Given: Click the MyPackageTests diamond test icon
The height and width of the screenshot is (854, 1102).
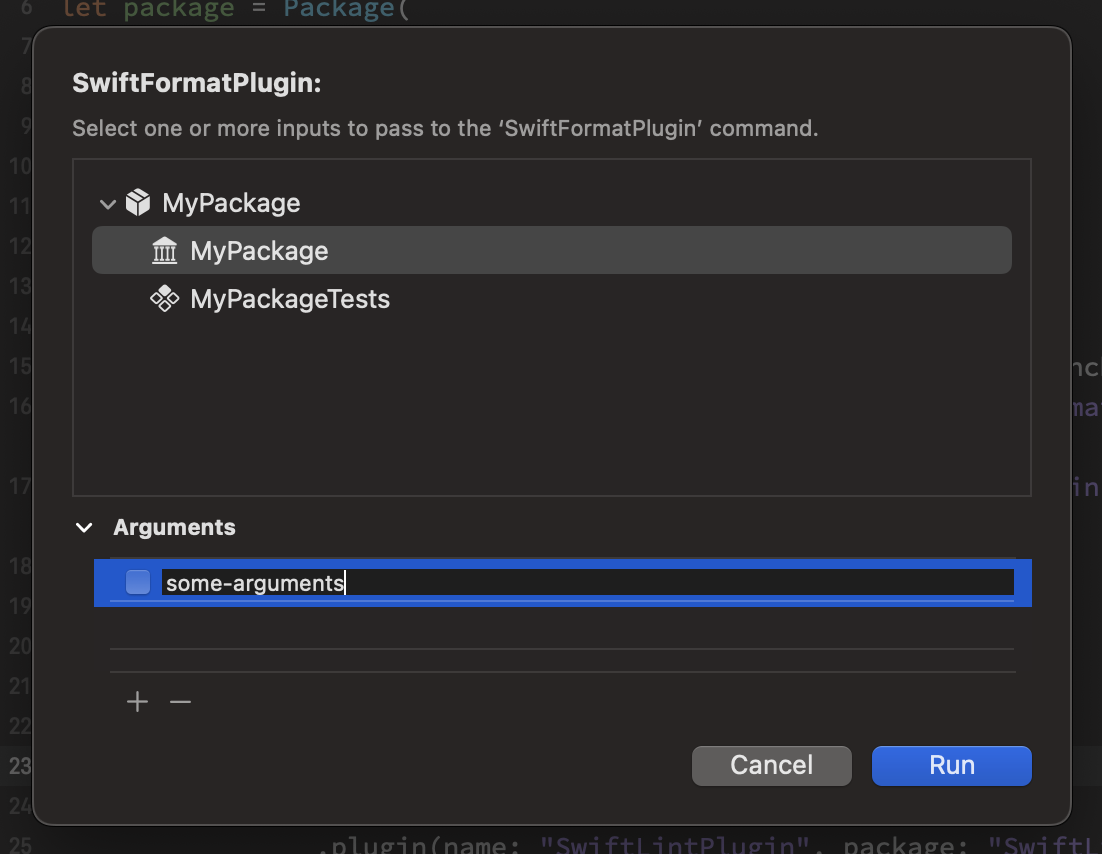Looking at the screenshot, I should [164, 299].
